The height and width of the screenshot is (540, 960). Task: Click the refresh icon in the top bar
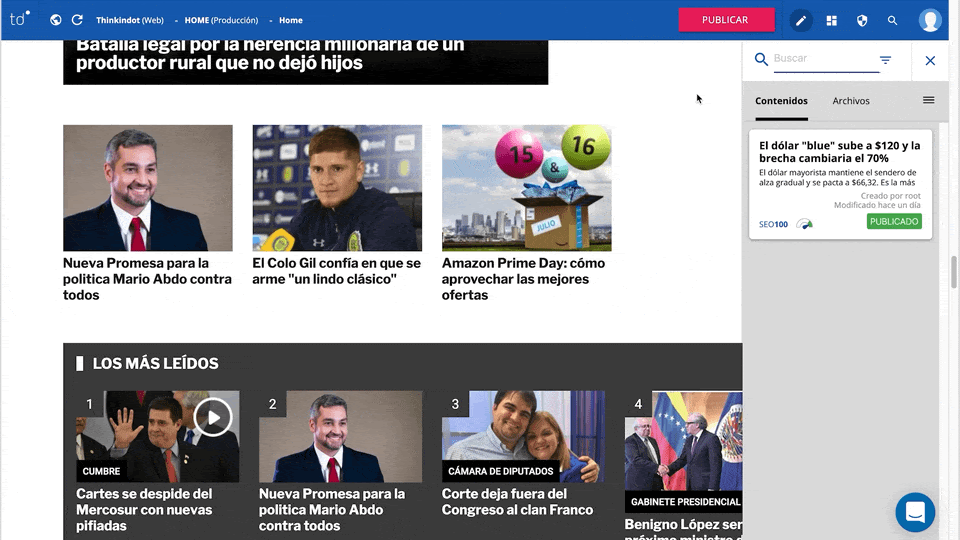pos(77,20)
